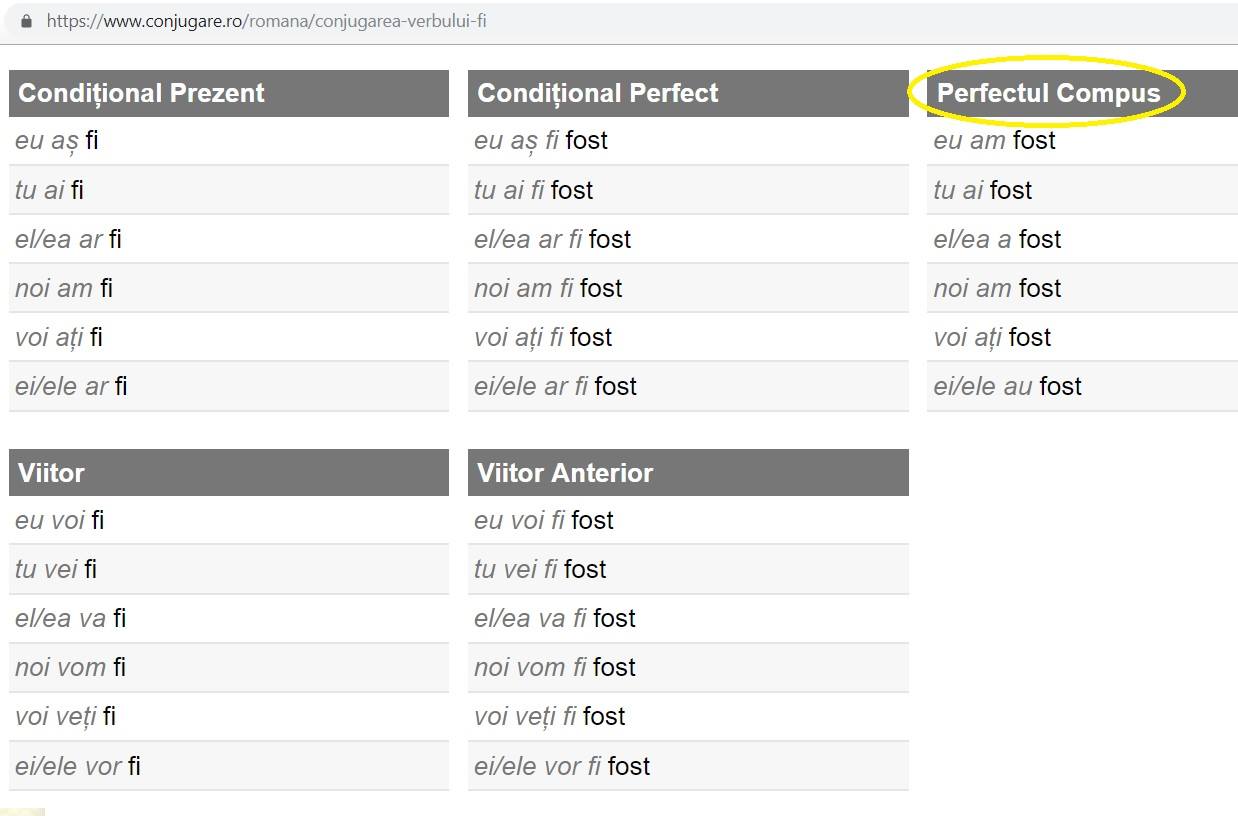Viewport: 1238px width, 816px height.
Task: Click the row 'eu am fost'
Action: 1082,141
